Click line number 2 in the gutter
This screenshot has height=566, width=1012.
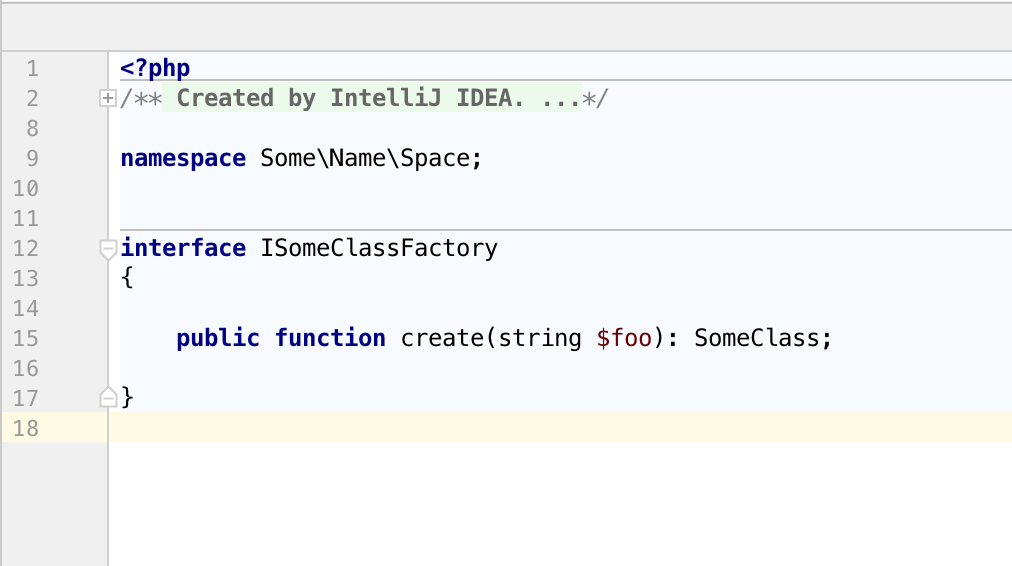click(32, 98)
